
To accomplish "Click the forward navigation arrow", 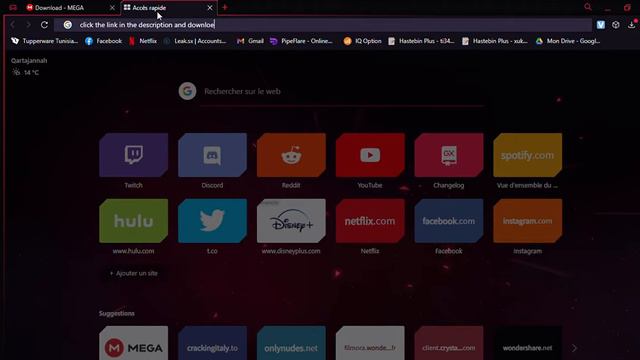I will click(x=28, y=25).
